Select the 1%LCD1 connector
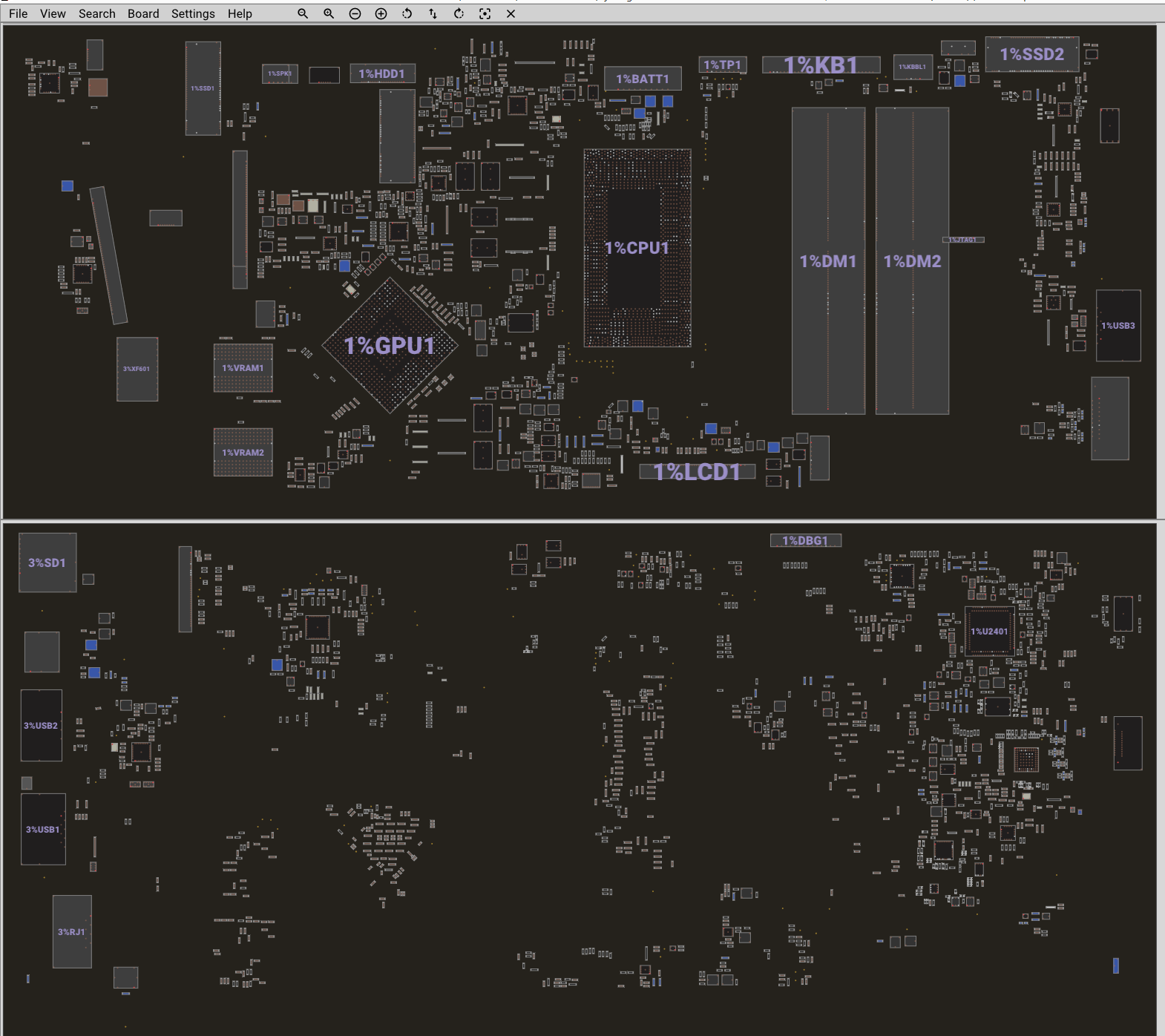1165x1036 pixels. [x=697, y=472]
